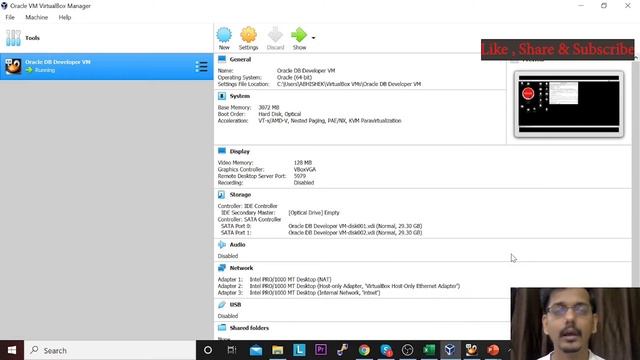Click the Optical Drive Empty entry
Viewport: 640px width, 360px height.
(x=314, y=213)
